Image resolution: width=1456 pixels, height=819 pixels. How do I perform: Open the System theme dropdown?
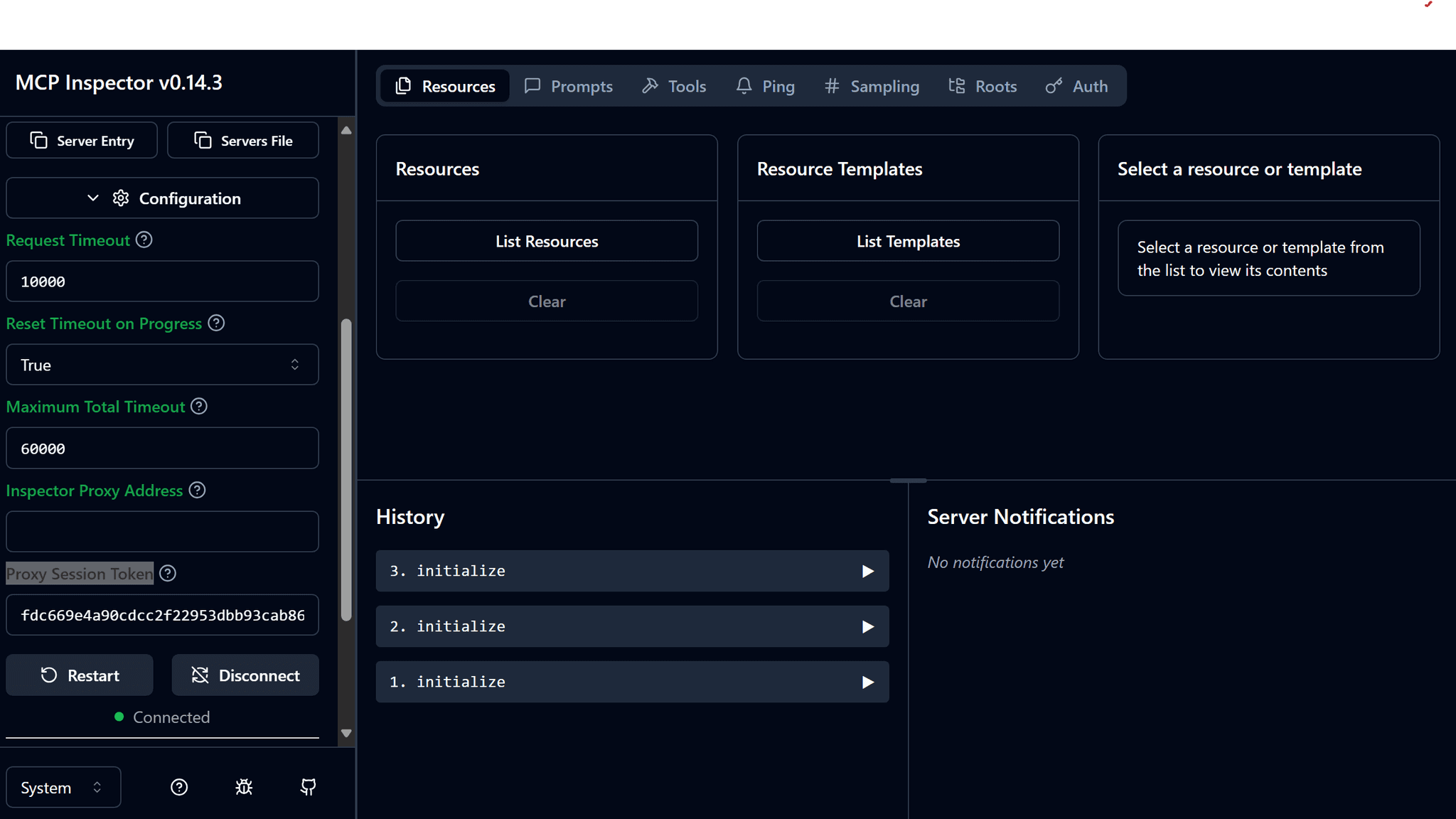coord(63,787)
